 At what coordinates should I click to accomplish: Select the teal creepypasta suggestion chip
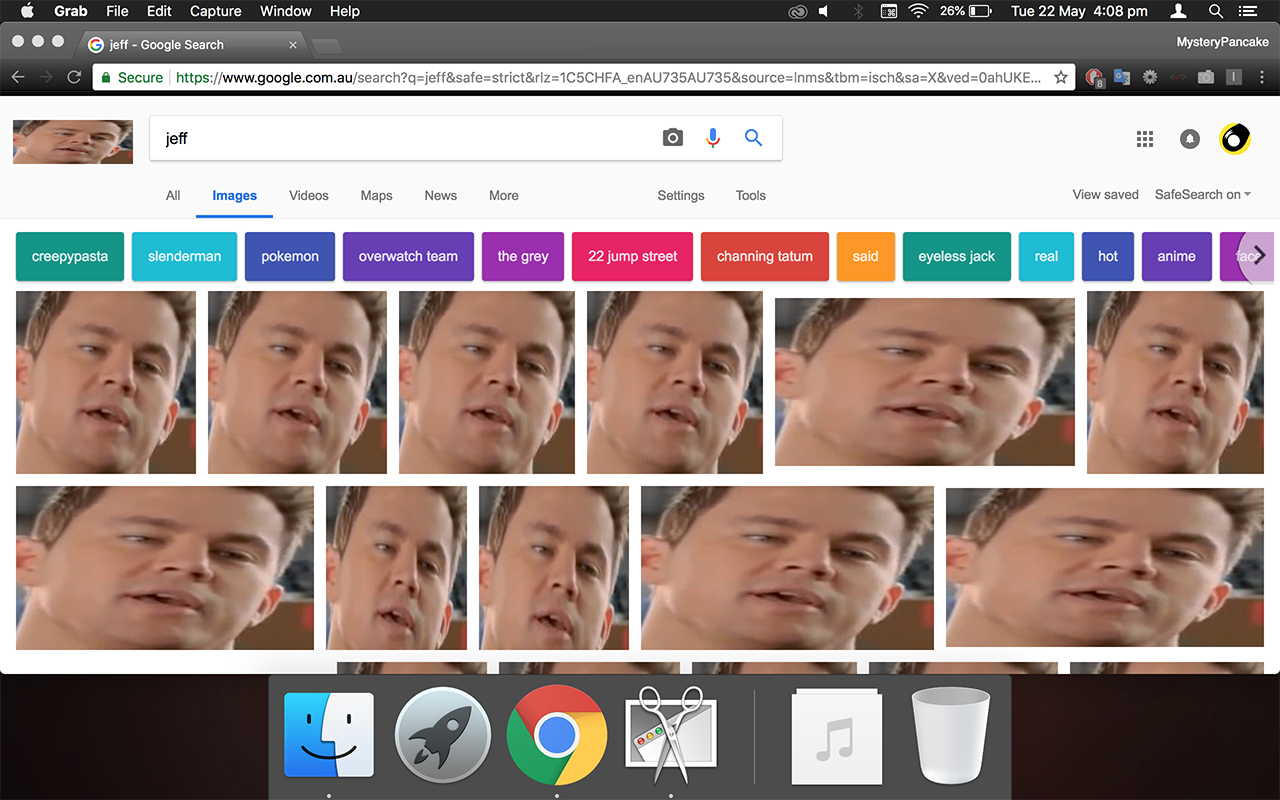69,256
